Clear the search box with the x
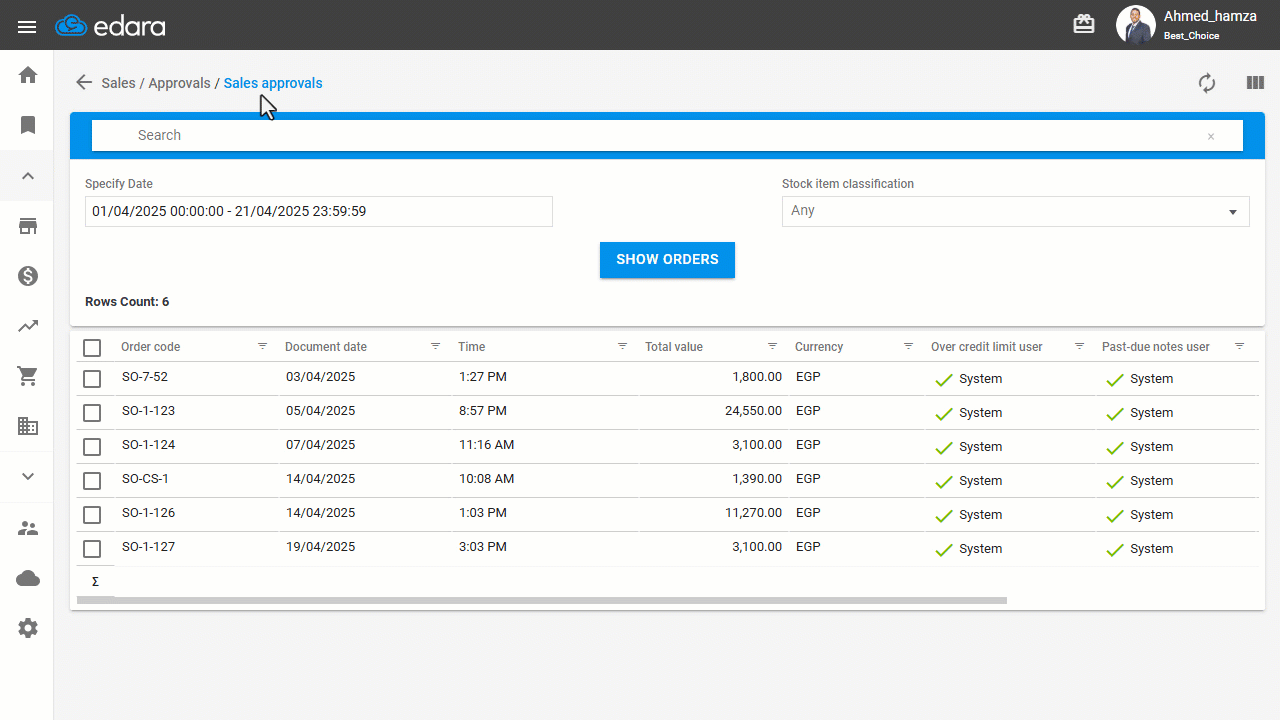This screenshot has width=1280, height=720. [x=1211, y=136]
